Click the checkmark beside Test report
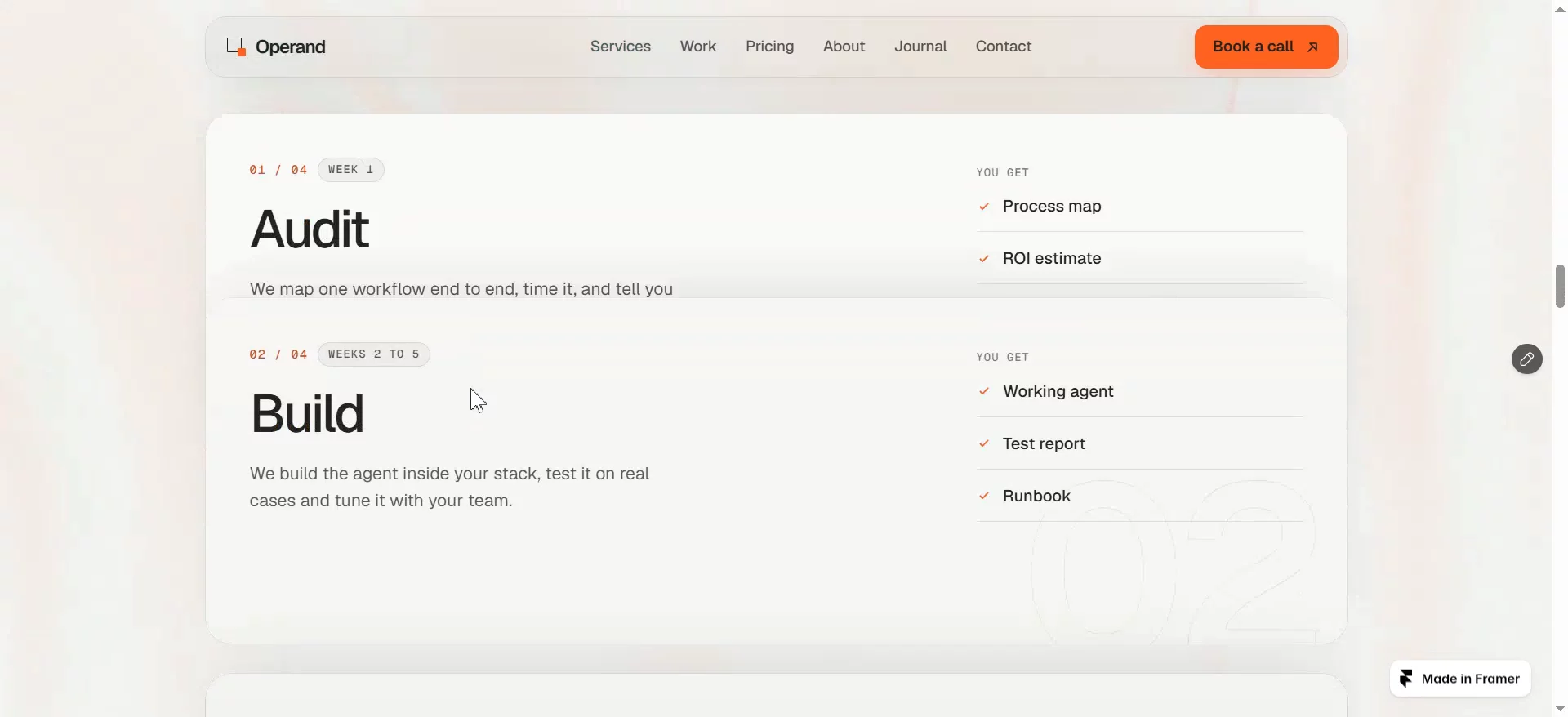The height and width of the screenshot is (717, 1568). (984, 443)
